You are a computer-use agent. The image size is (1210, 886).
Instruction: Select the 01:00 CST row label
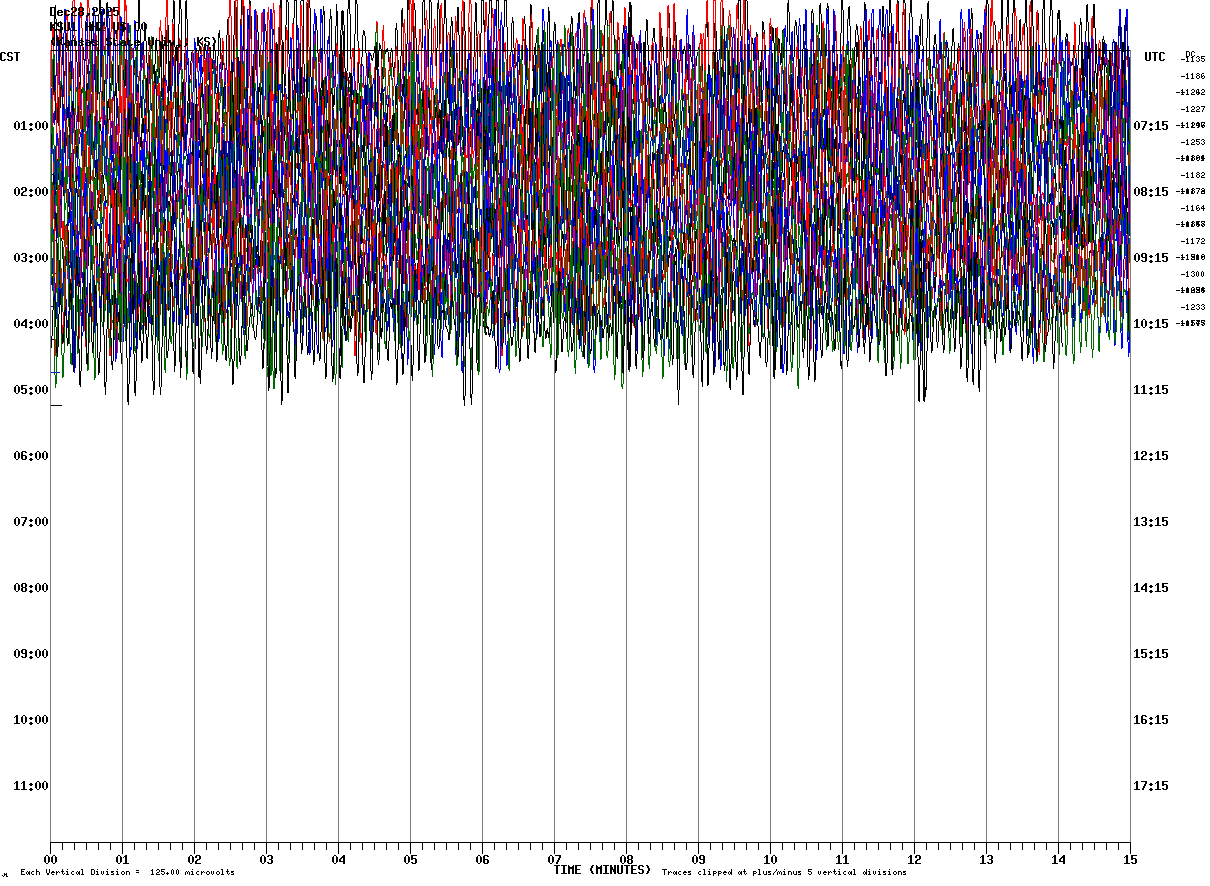(x=31, y=126)
